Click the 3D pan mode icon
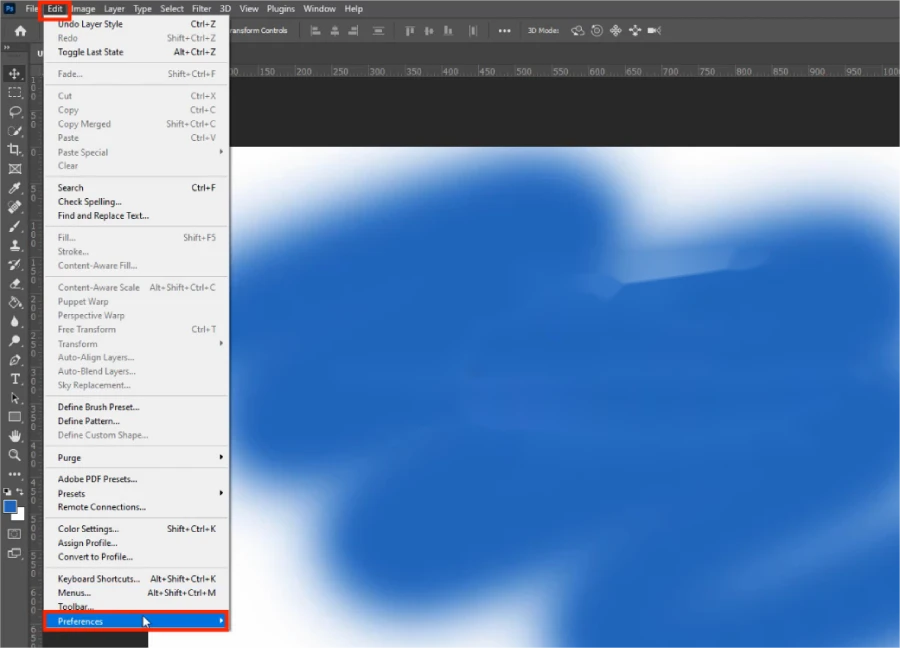Viewport: 900px width, 648px height. point(616,31)
